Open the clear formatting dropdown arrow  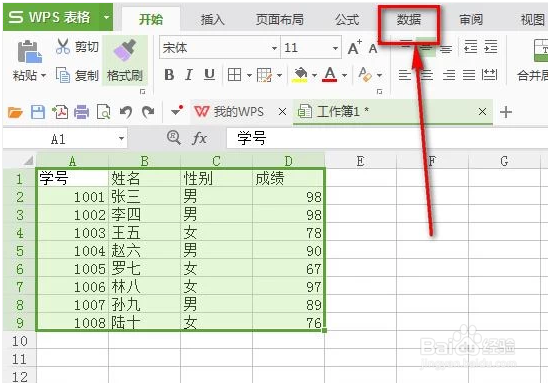click(x=379, y=75)
